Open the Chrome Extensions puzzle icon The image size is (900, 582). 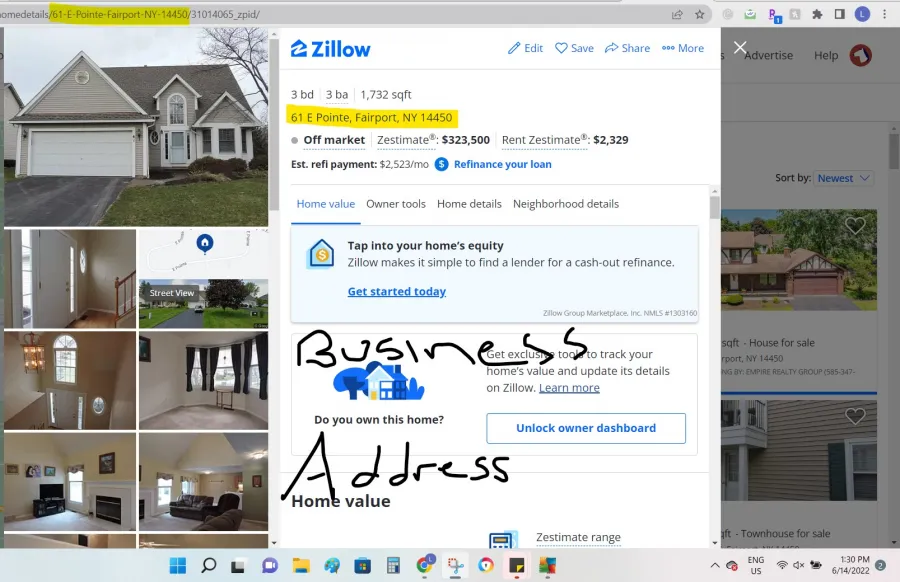817,14
